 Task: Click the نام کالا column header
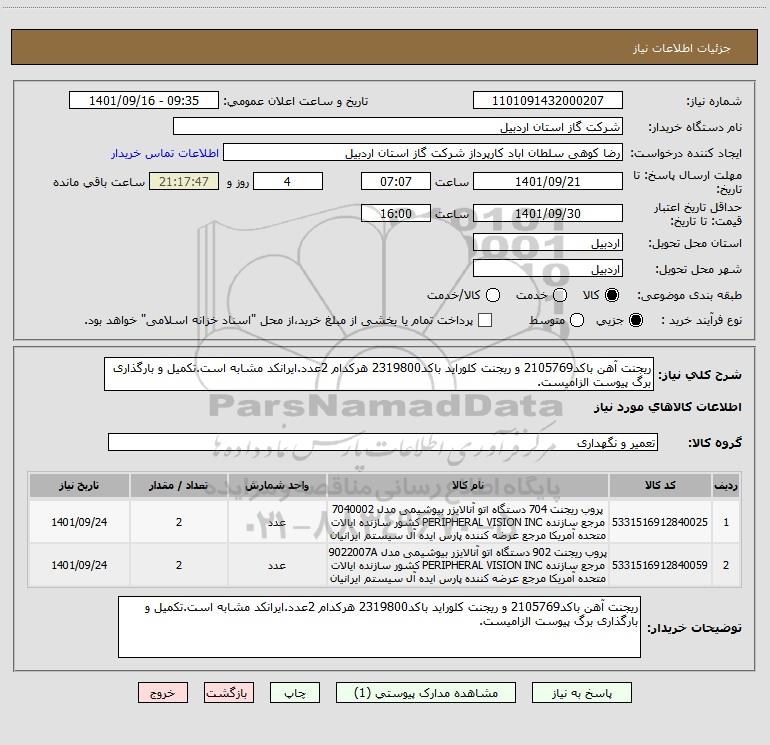click(x=468, y=486)
